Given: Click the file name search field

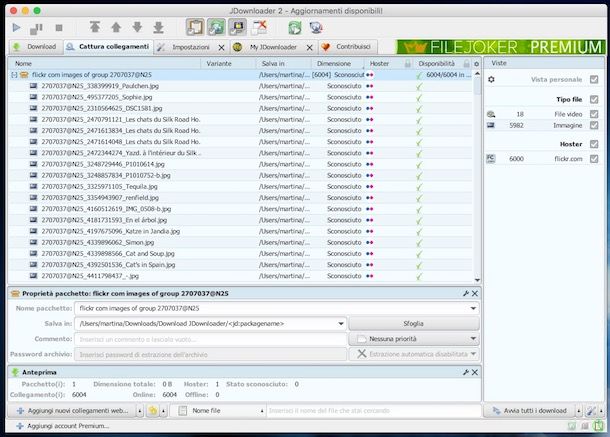Looking at the screenshot, I should pos(373,411).
